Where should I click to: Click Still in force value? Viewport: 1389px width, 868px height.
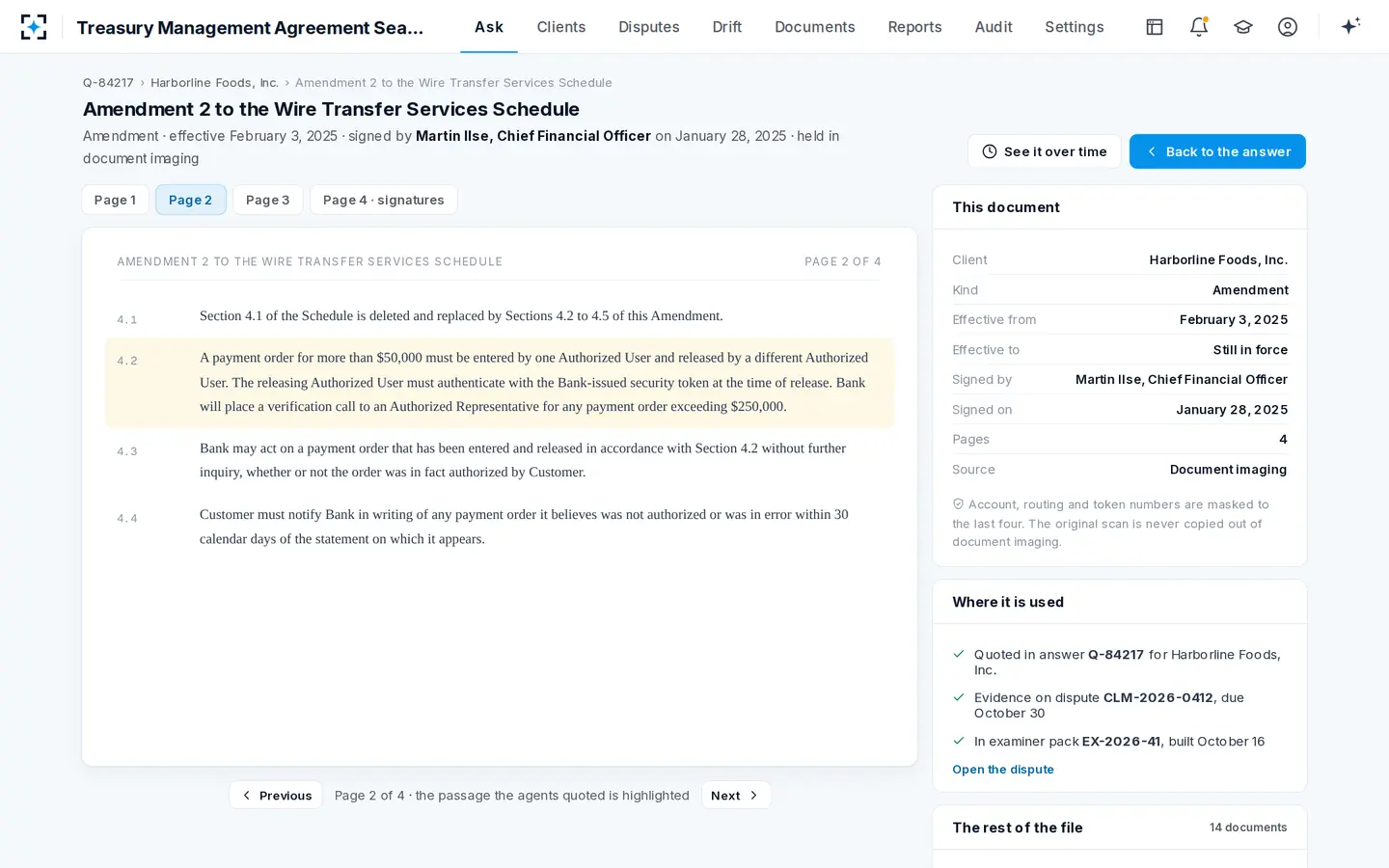(x=1250, y=349)
